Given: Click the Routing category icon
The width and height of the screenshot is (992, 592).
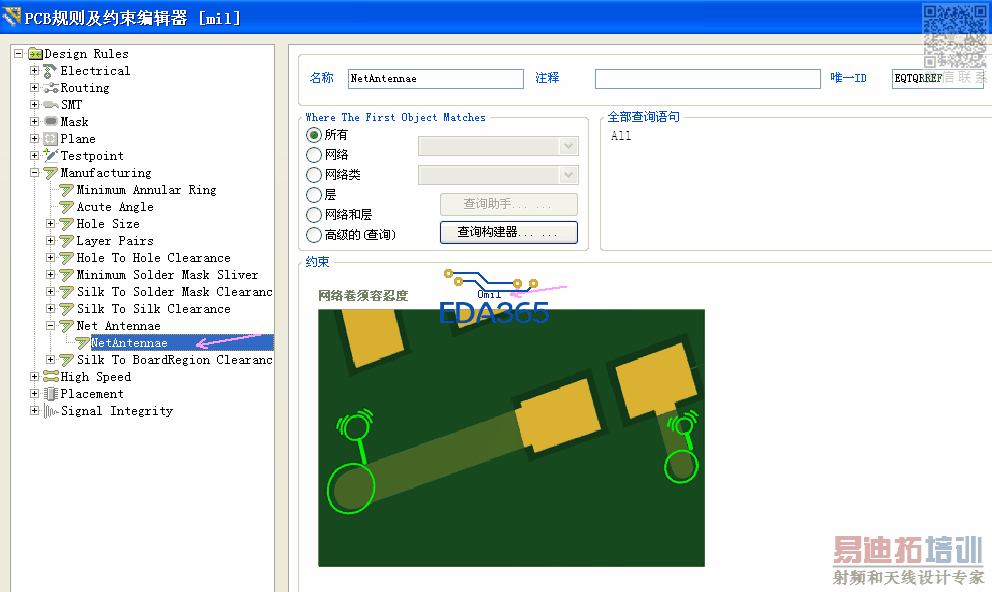Looking at the screenshot, I should 51,88.
